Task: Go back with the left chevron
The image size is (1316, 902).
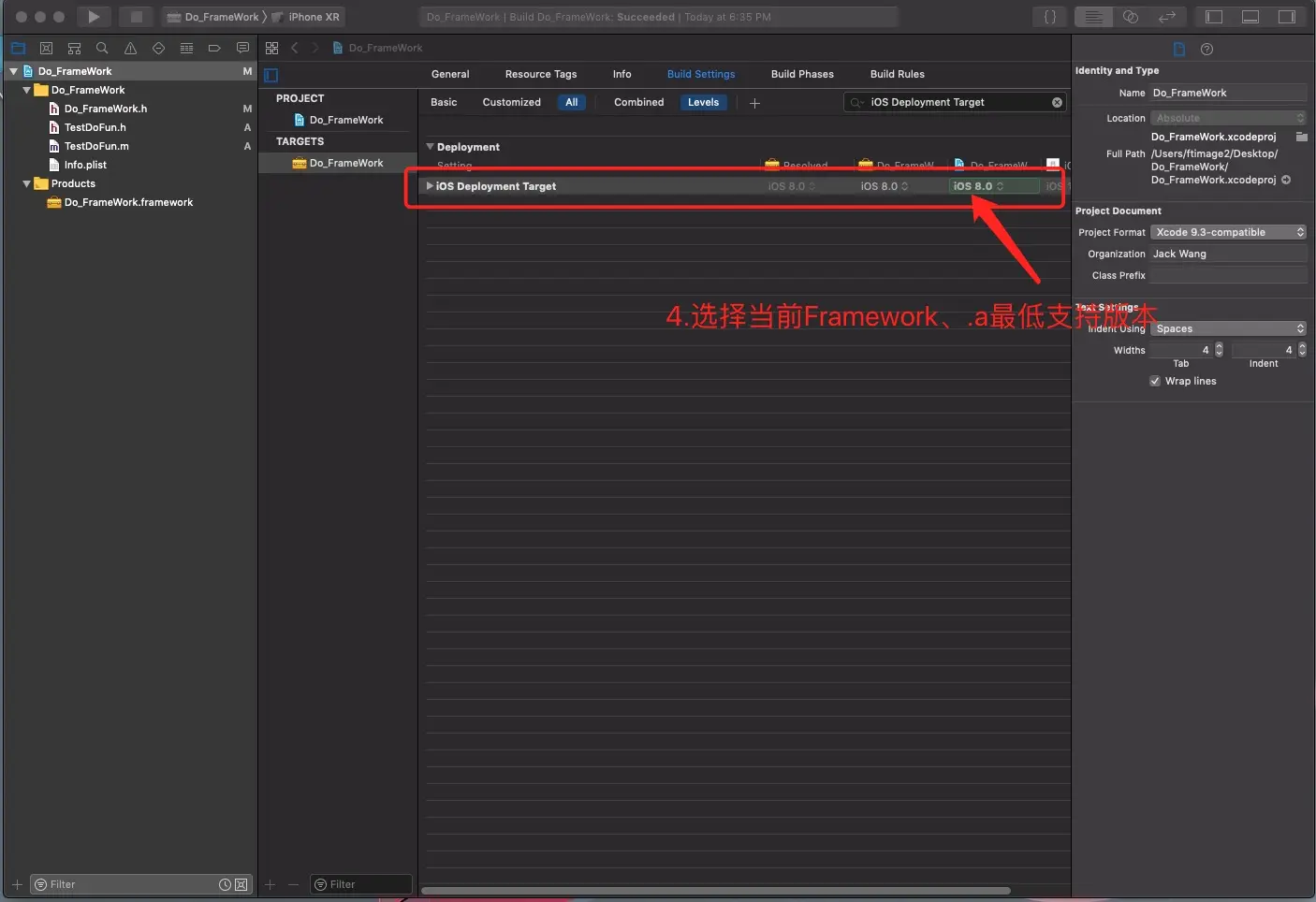Action: (295, 48)
